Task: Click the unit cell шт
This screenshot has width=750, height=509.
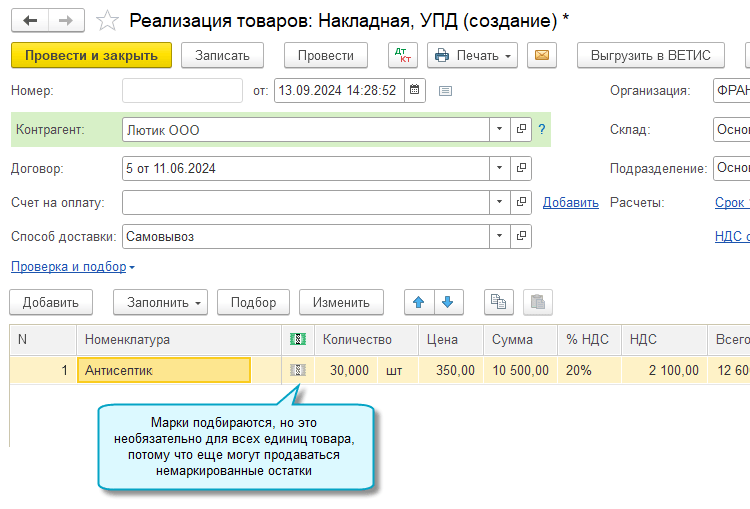Action: tap(397, 370)
